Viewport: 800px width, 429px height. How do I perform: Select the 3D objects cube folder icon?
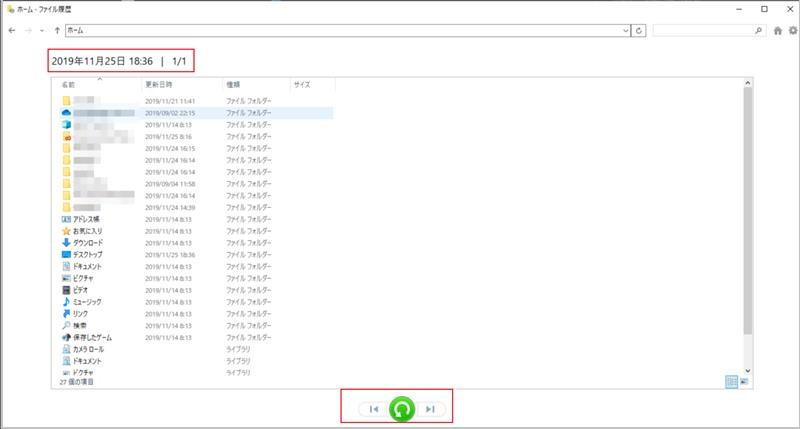66,124
